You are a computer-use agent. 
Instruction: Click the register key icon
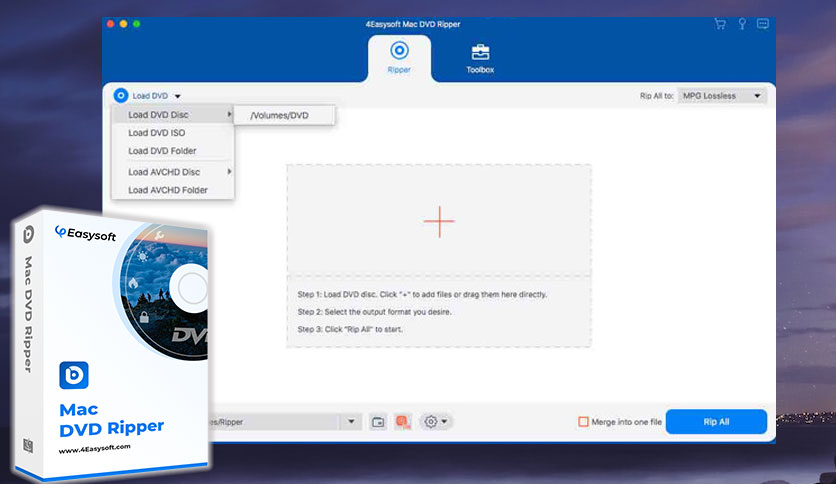tap(742, 24)
